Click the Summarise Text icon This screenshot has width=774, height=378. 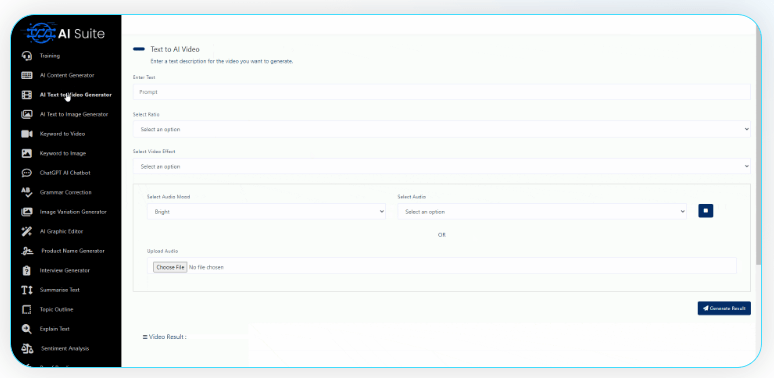(x=27, y=290)
